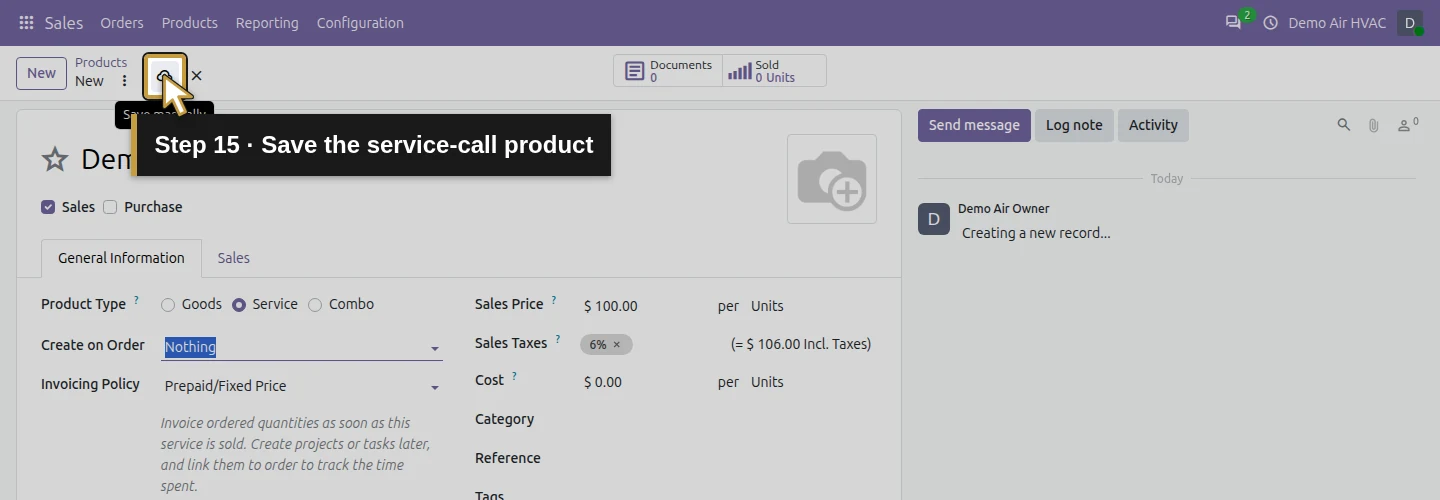Search messages in chatter

(1344, 125)
